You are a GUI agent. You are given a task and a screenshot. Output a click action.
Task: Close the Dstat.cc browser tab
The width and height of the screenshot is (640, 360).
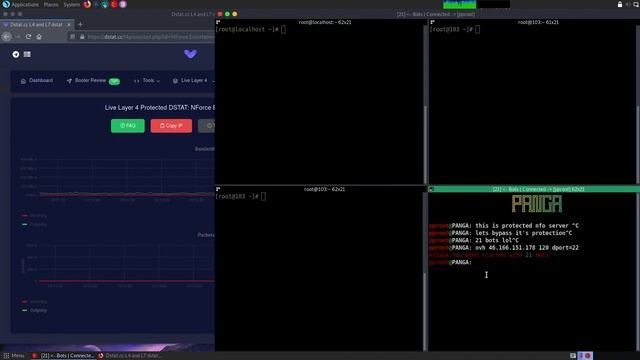coord(69,24)
